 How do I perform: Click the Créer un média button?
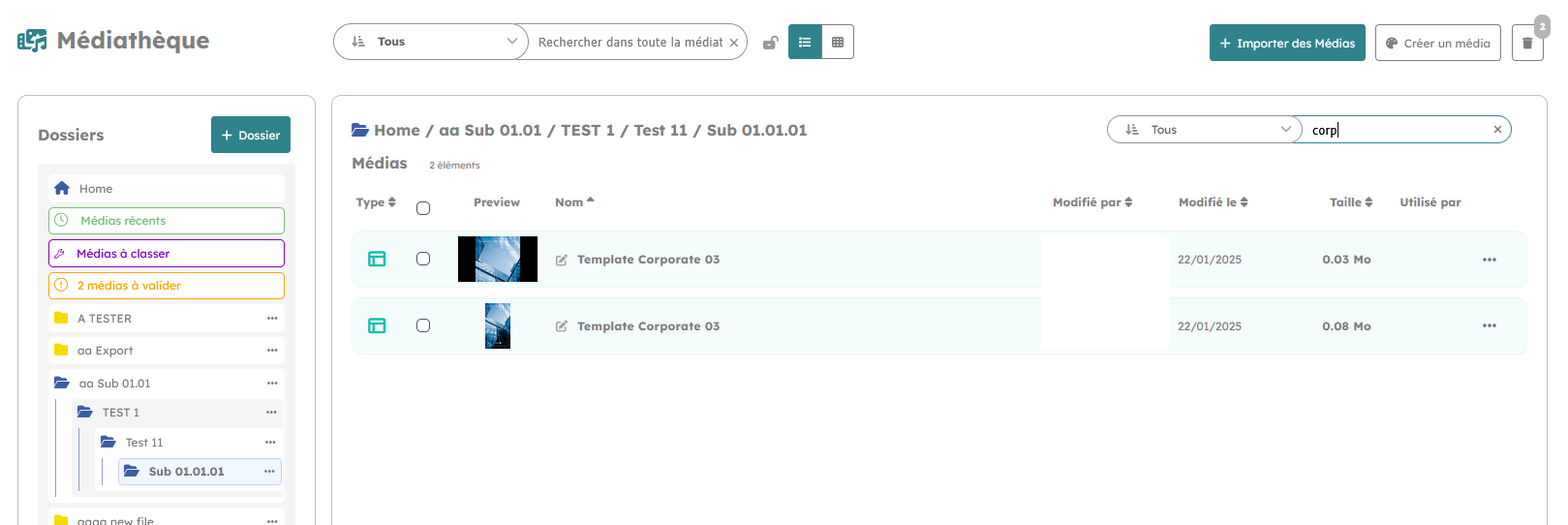coord(1437,43)
